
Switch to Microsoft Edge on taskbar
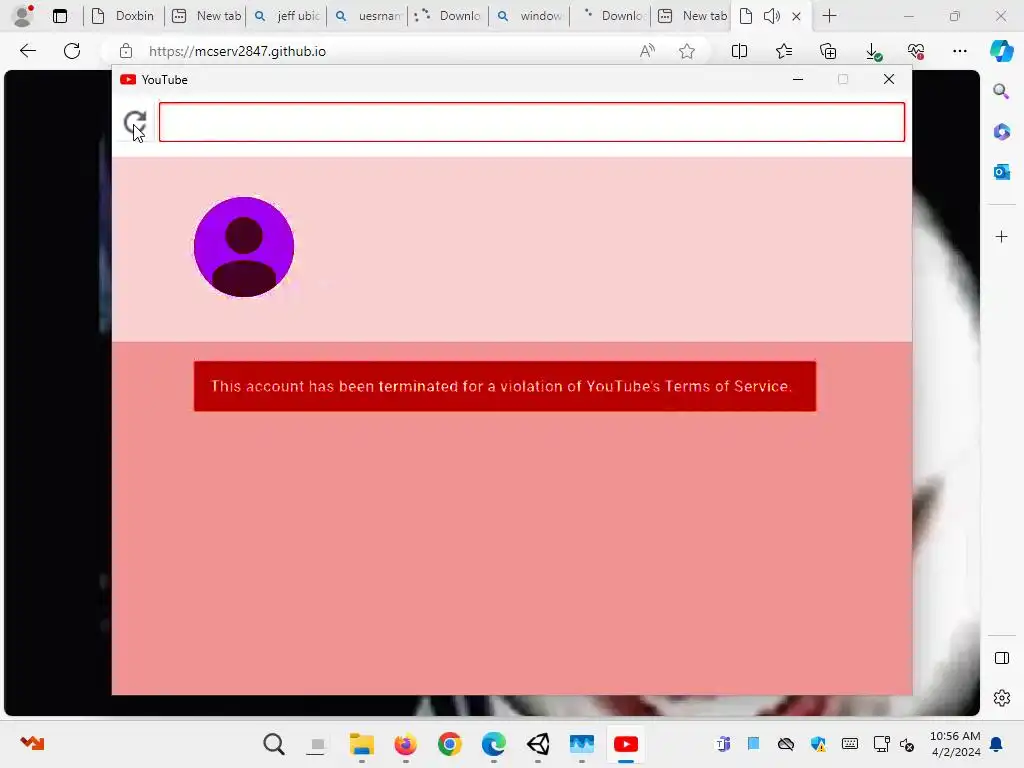click(494, 744)
